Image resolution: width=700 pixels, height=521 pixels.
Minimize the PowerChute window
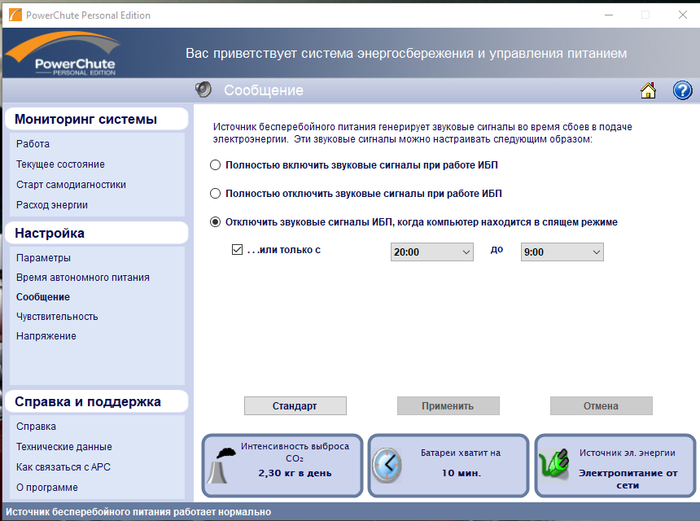pyautogui.click(x=608, y=15)
